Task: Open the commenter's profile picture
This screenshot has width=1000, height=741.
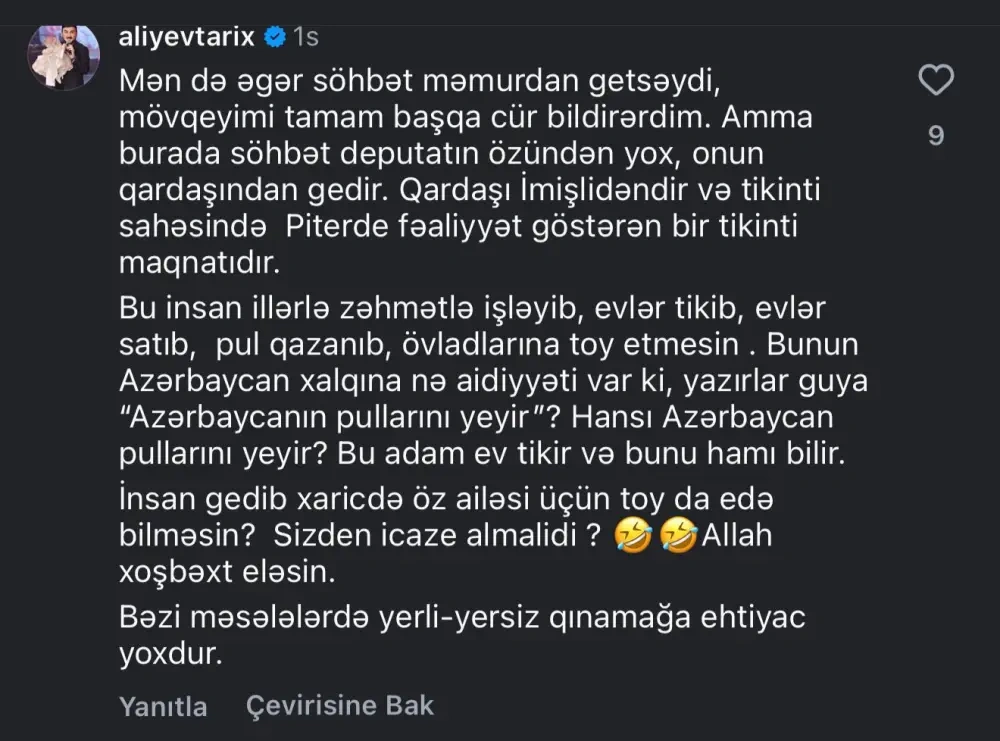Action: tap(60, 57)
